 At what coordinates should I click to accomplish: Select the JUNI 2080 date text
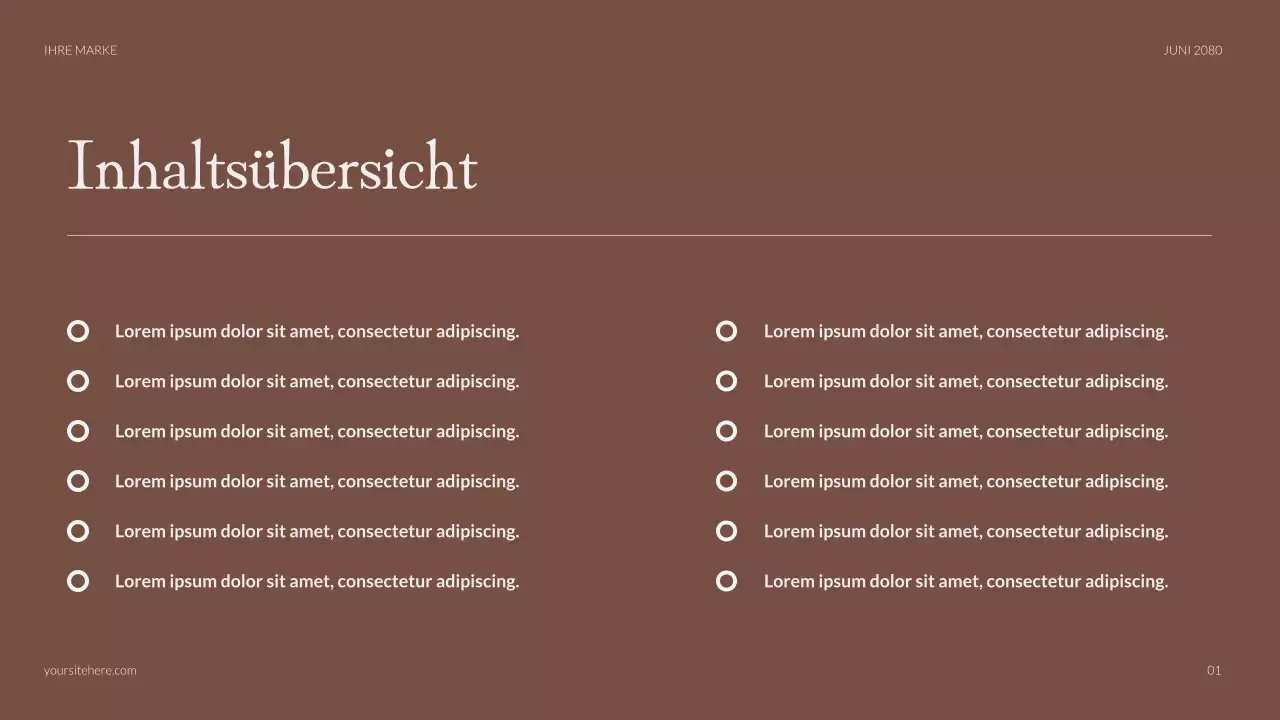[x=1192, y=49]
